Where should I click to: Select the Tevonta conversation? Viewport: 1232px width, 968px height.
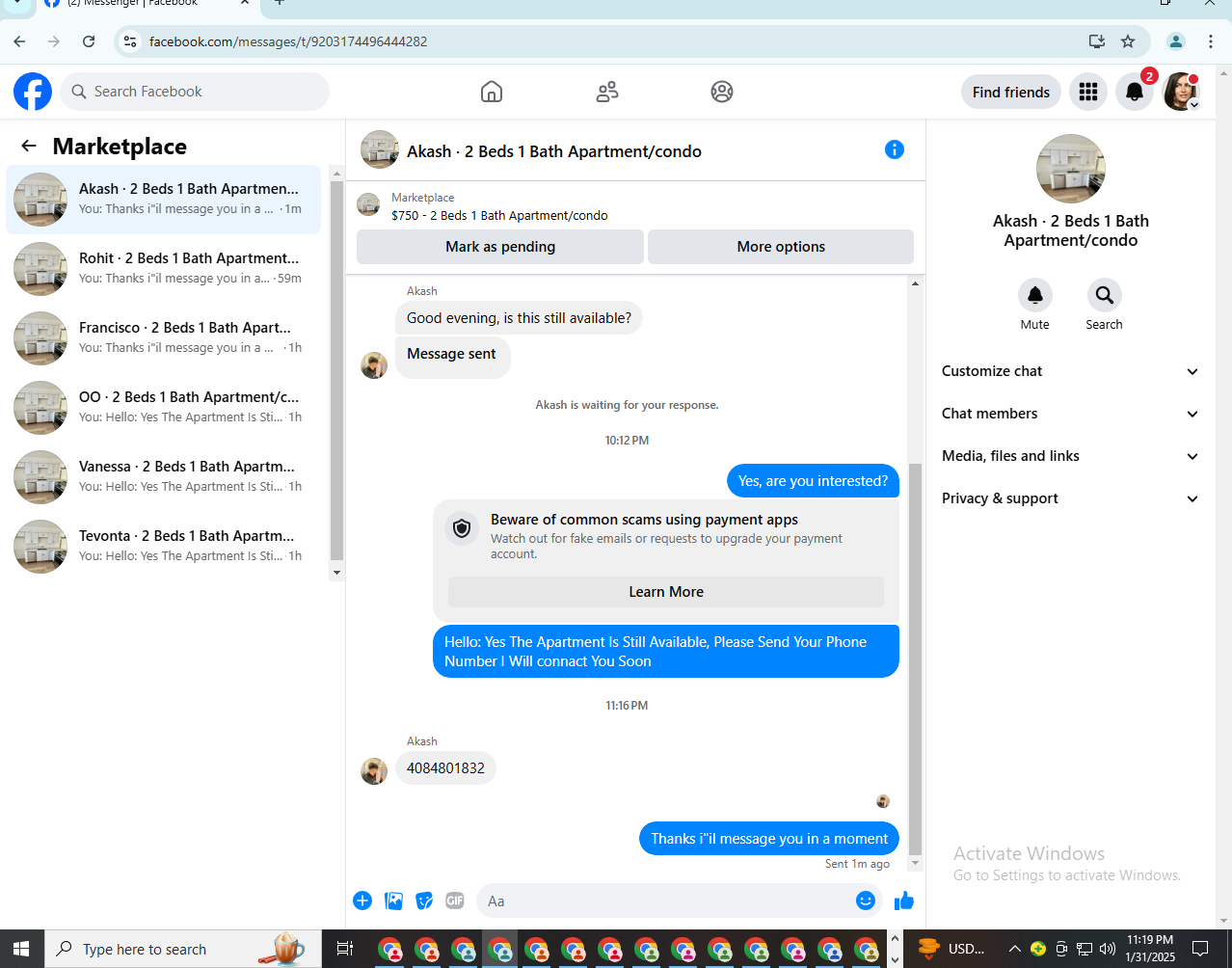[164, 547]
